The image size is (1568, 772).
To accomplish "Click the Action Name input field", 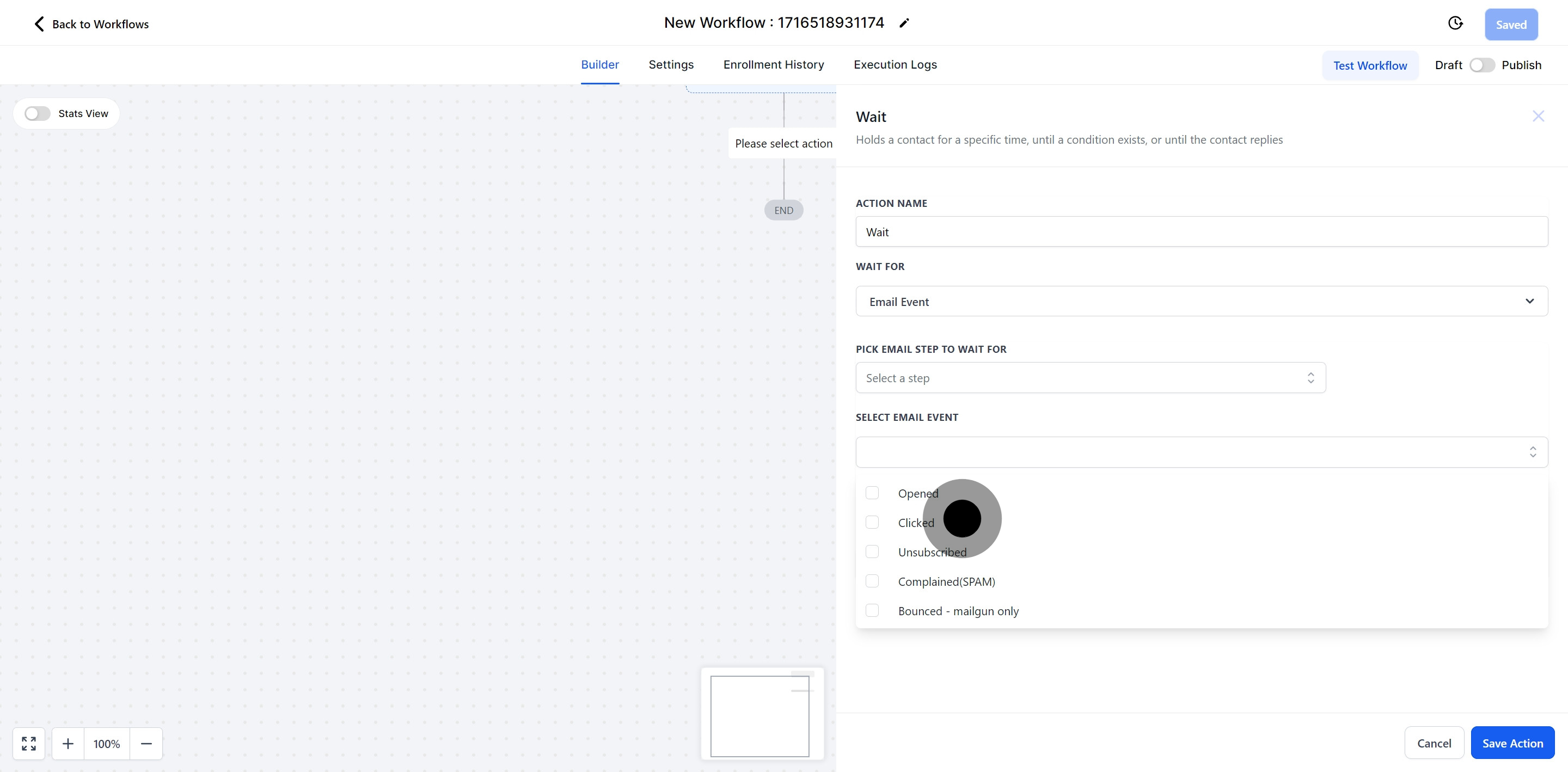I will [x=1201, y=232].
